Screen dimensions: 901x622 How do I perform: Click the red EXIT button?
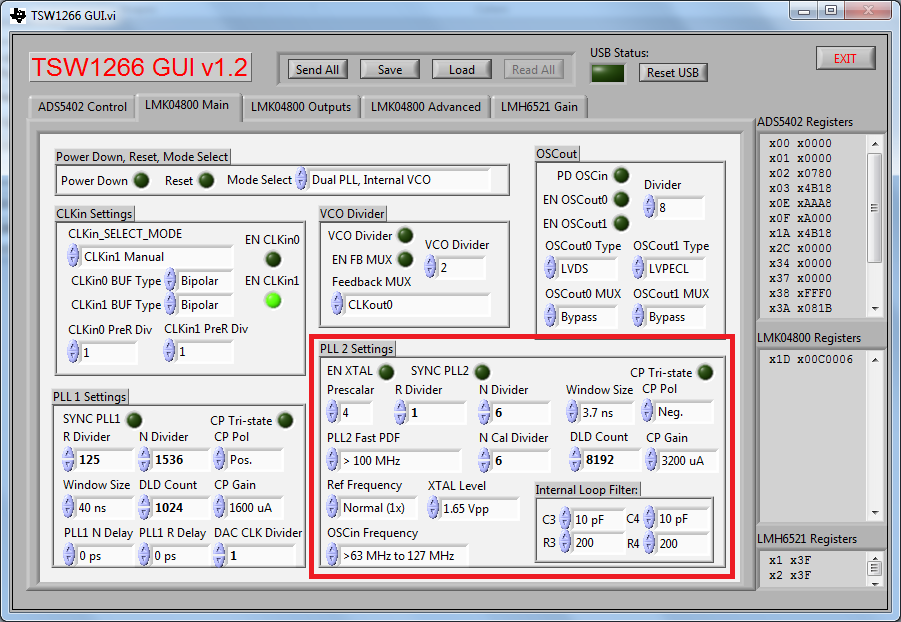click(x=845, y=59)
